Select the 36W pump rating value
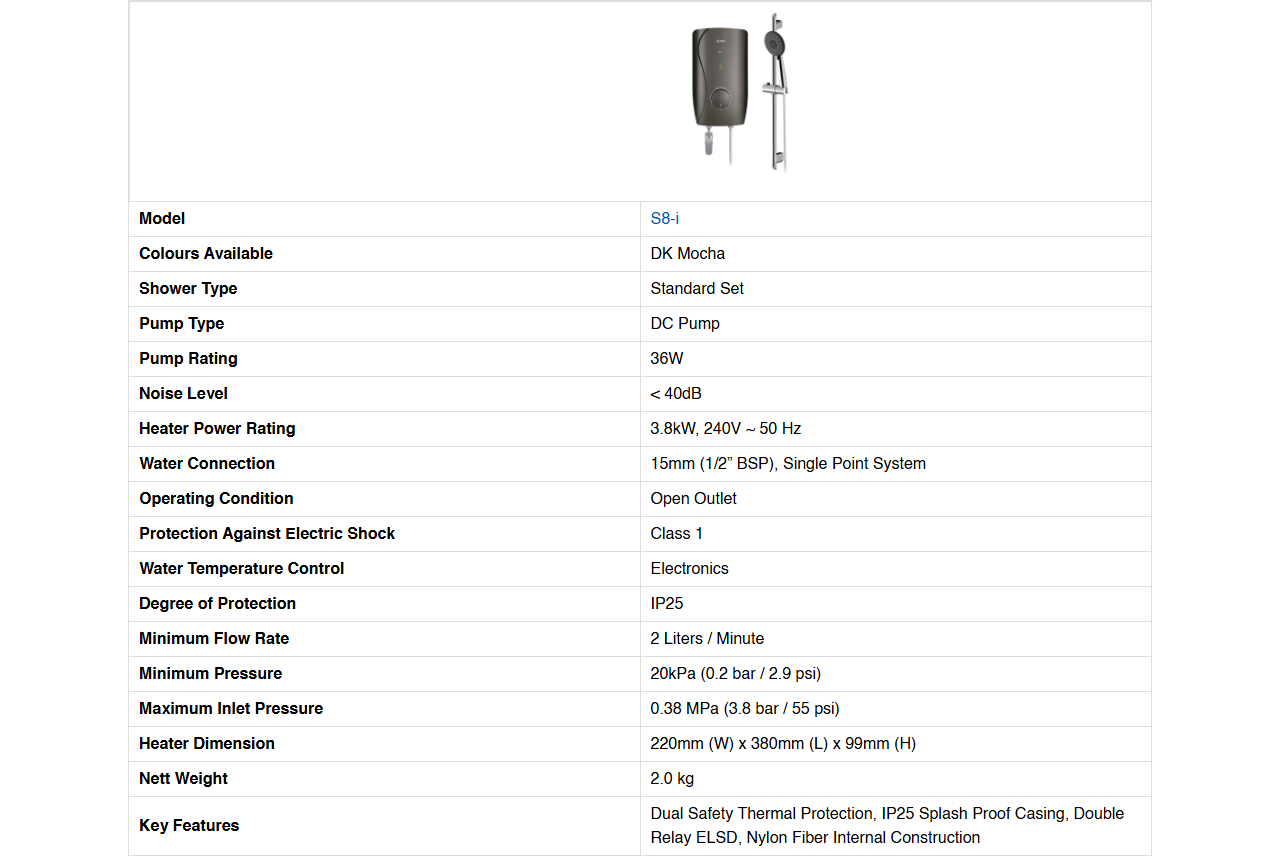This screenshot has height=856, width=1280. pyautogui.click(x=667, y=359)
